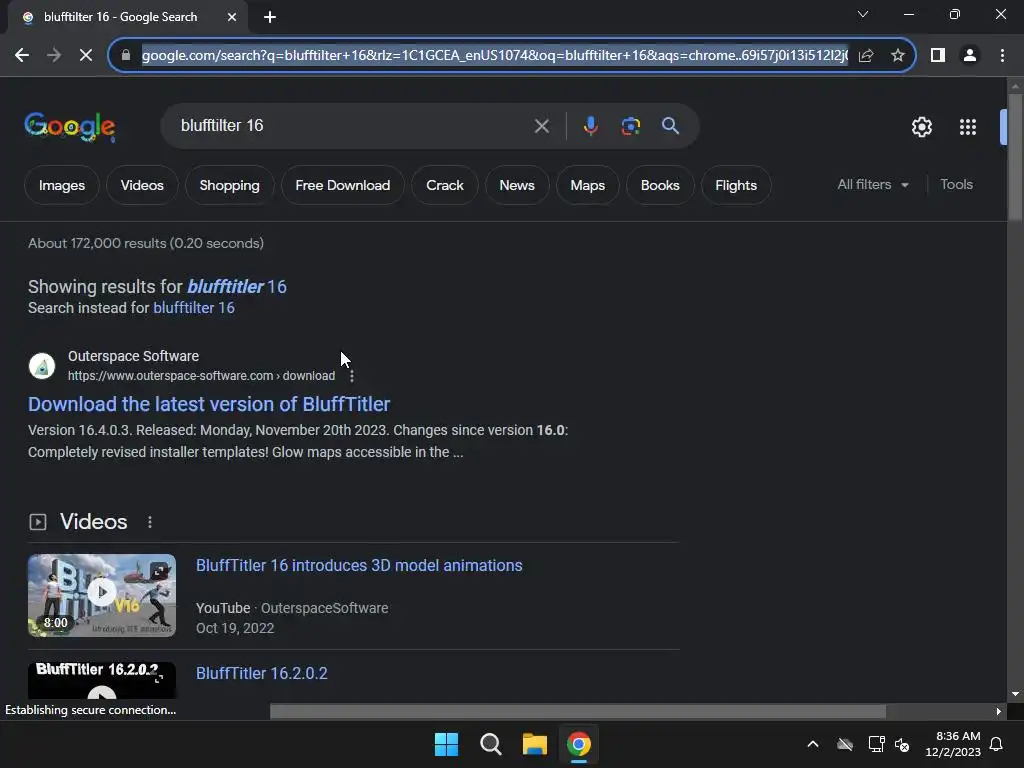Open clock and date 8:36 AM
The height and width of the screenshot is (768, 1024).
tap(953, 744)
